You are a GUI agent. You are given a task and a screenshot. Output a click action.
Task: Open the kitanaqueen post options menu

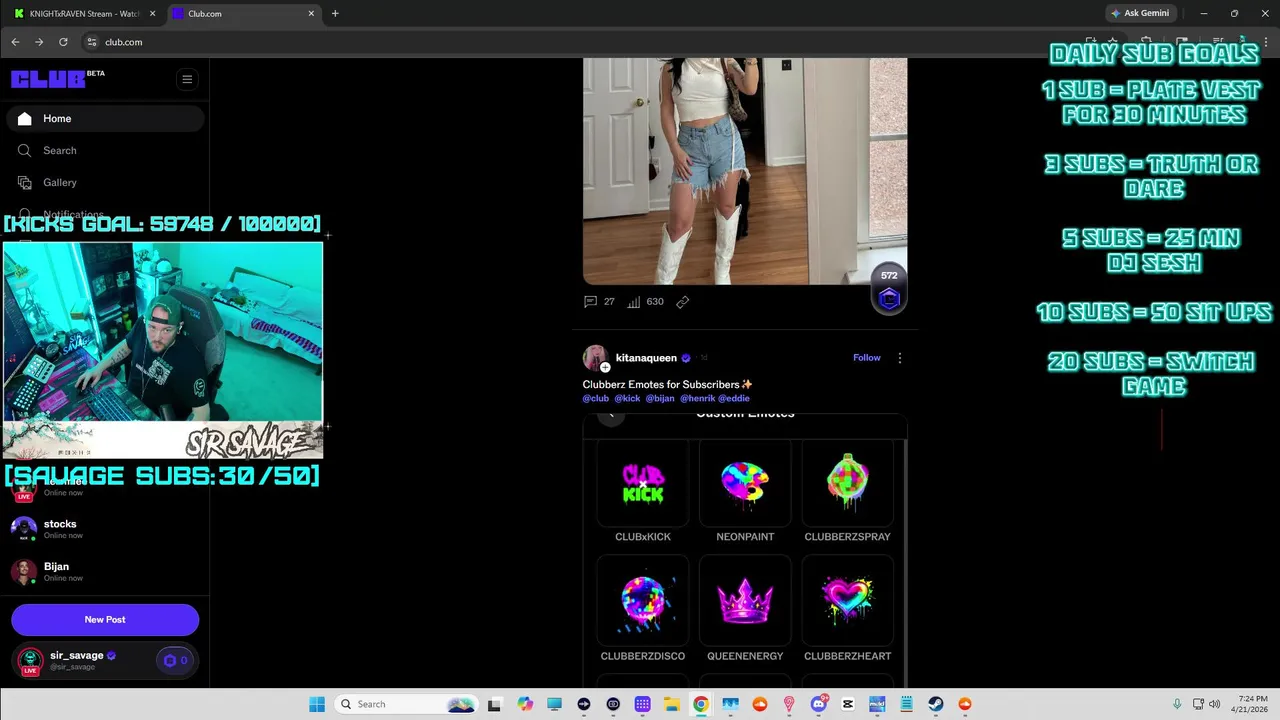[x=899, y=358]
